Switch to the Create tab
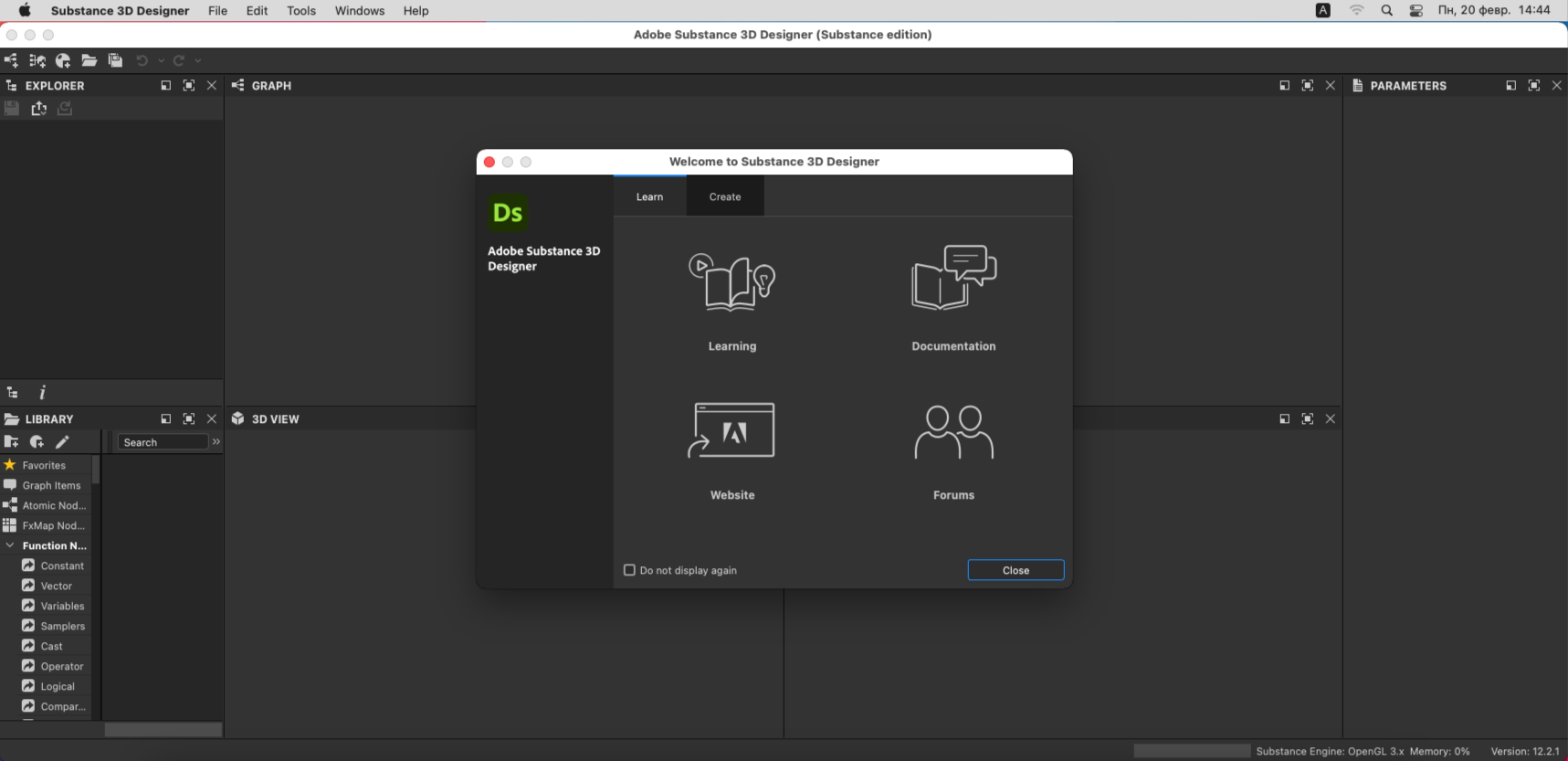This screenshot has height=761, width=1568. coord(725,196)
